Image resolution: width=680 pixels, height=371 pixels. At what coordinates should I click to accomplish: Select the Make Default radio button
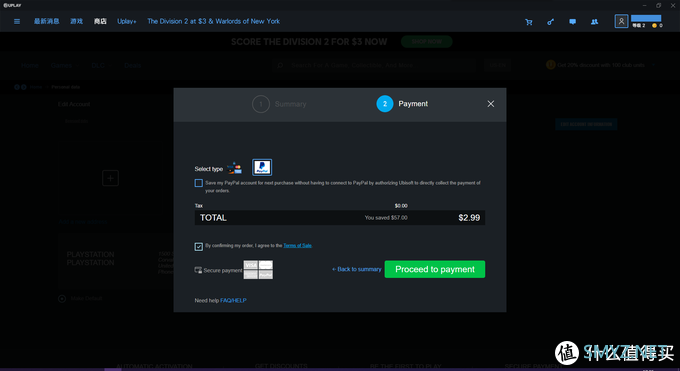62,299
